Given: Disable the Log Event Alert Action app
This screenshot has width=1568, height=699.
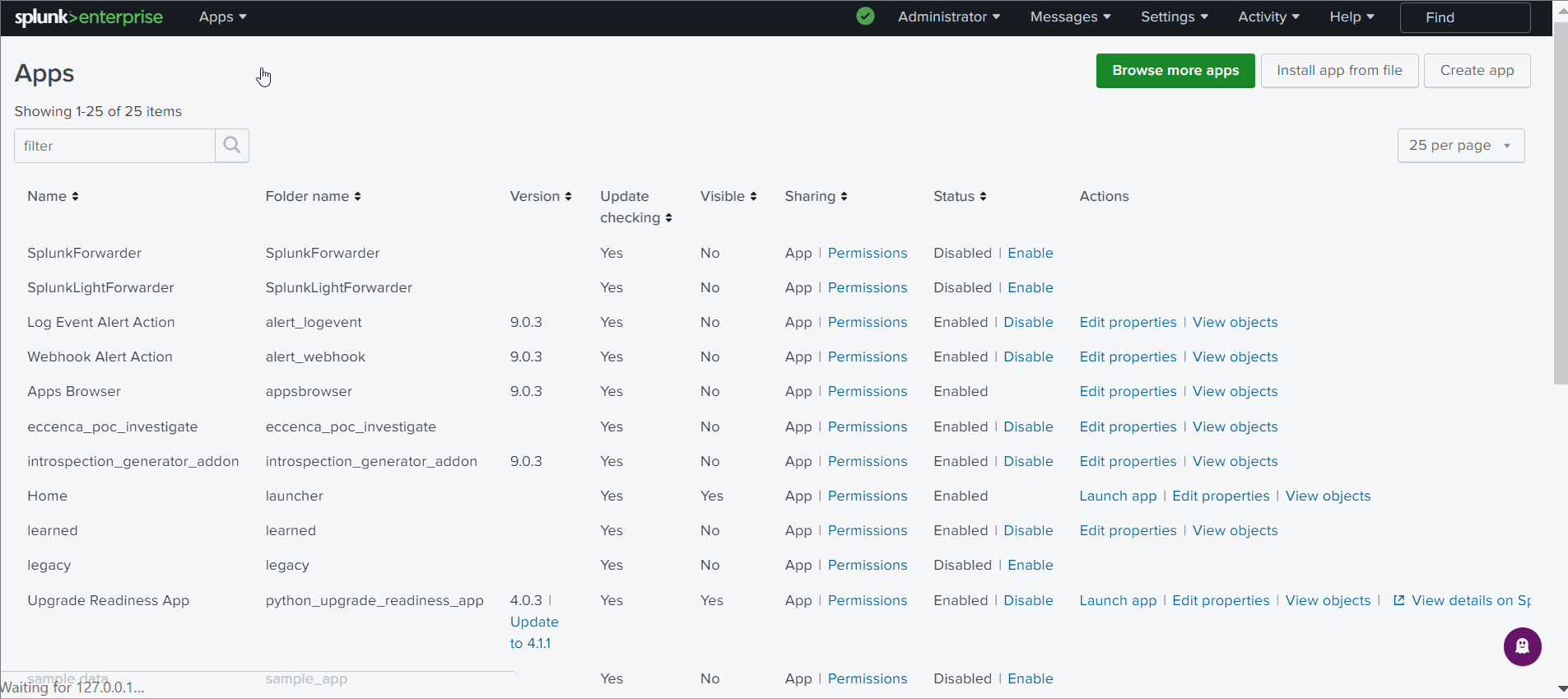Looking at the screenshot, I should click(1028, 322).
